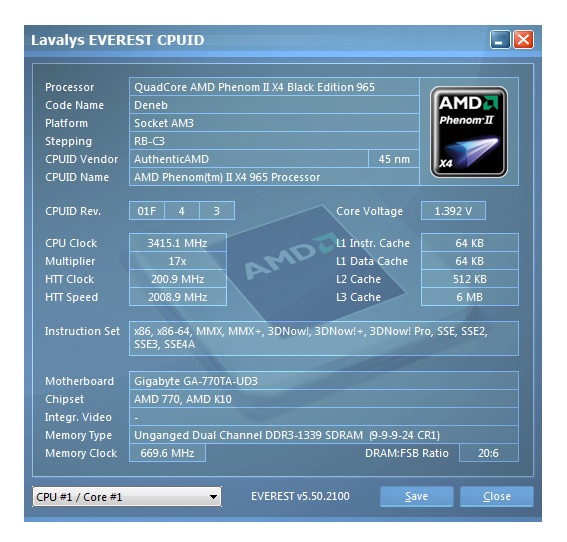Image resolution: width=567 pixels, height=542 pixels.
Task: Click the Core Voltage value 1.392 V
Action: click(x=453, y=211)
